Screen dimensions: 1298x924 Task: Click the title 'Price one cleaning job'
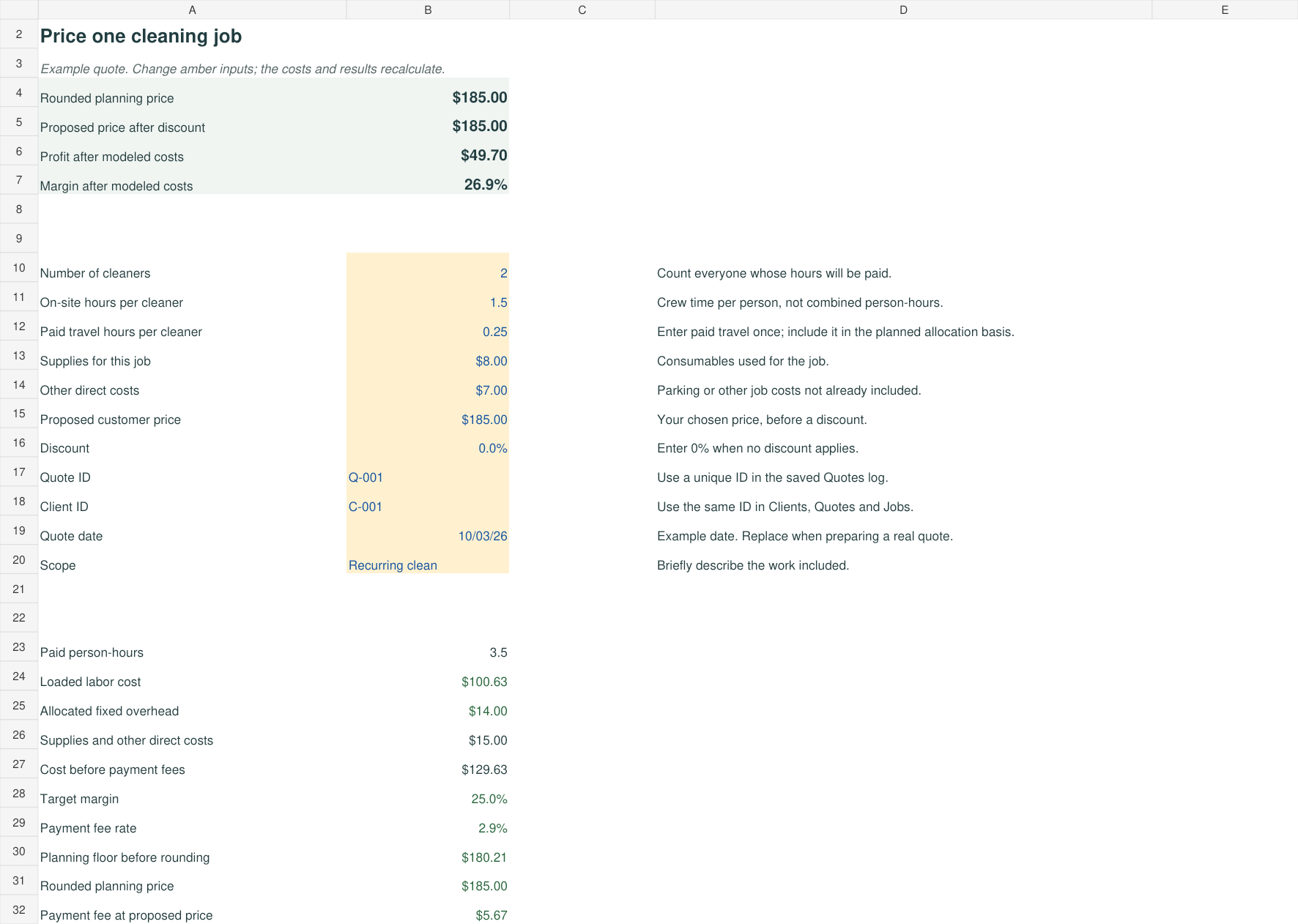click(x=141, y=36)
